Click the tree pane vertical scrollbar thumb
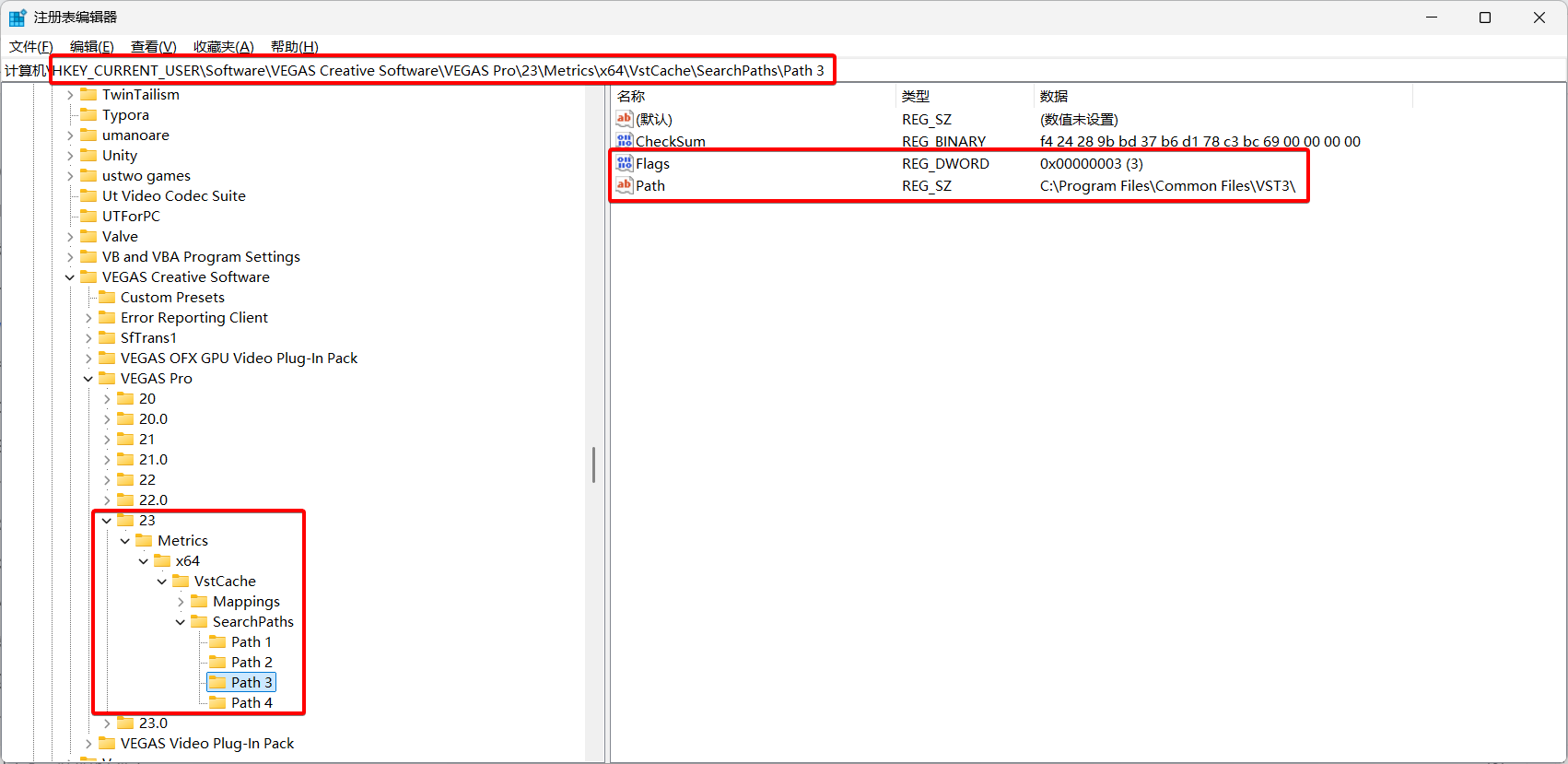Screen dimensions: 1568x764 coord(594,464)
